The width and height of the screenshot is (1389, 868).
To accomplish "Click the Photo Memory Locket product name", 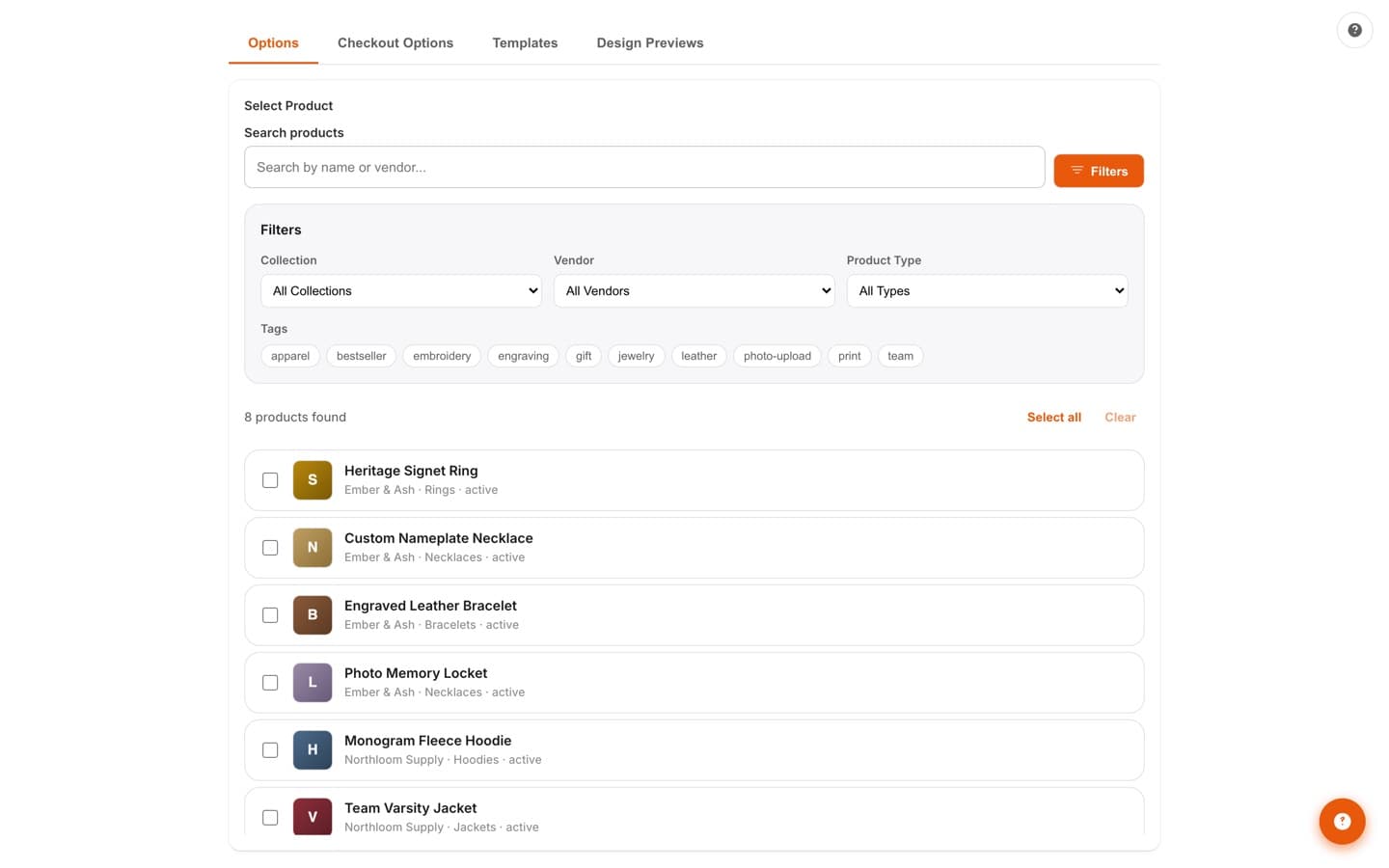I will [416, 673].
